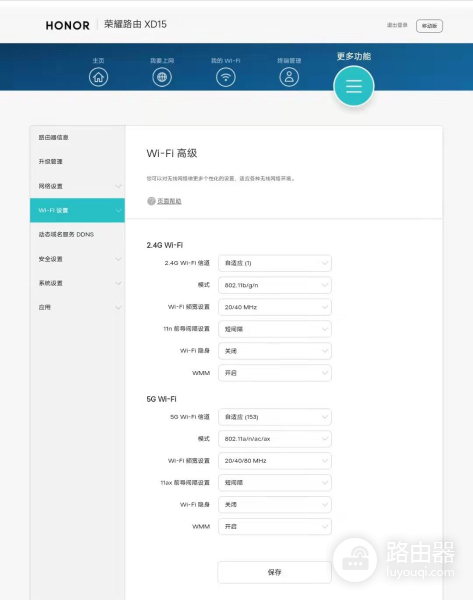Open the 2.4G Wi-Fi 信道 dropdown

pos(275,263)
